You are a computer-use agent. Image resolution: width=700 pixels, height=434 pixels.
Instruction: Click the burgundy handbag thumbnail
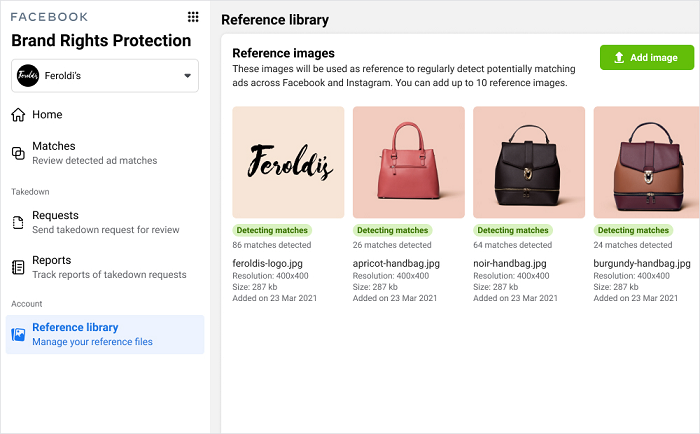point(646,162)
